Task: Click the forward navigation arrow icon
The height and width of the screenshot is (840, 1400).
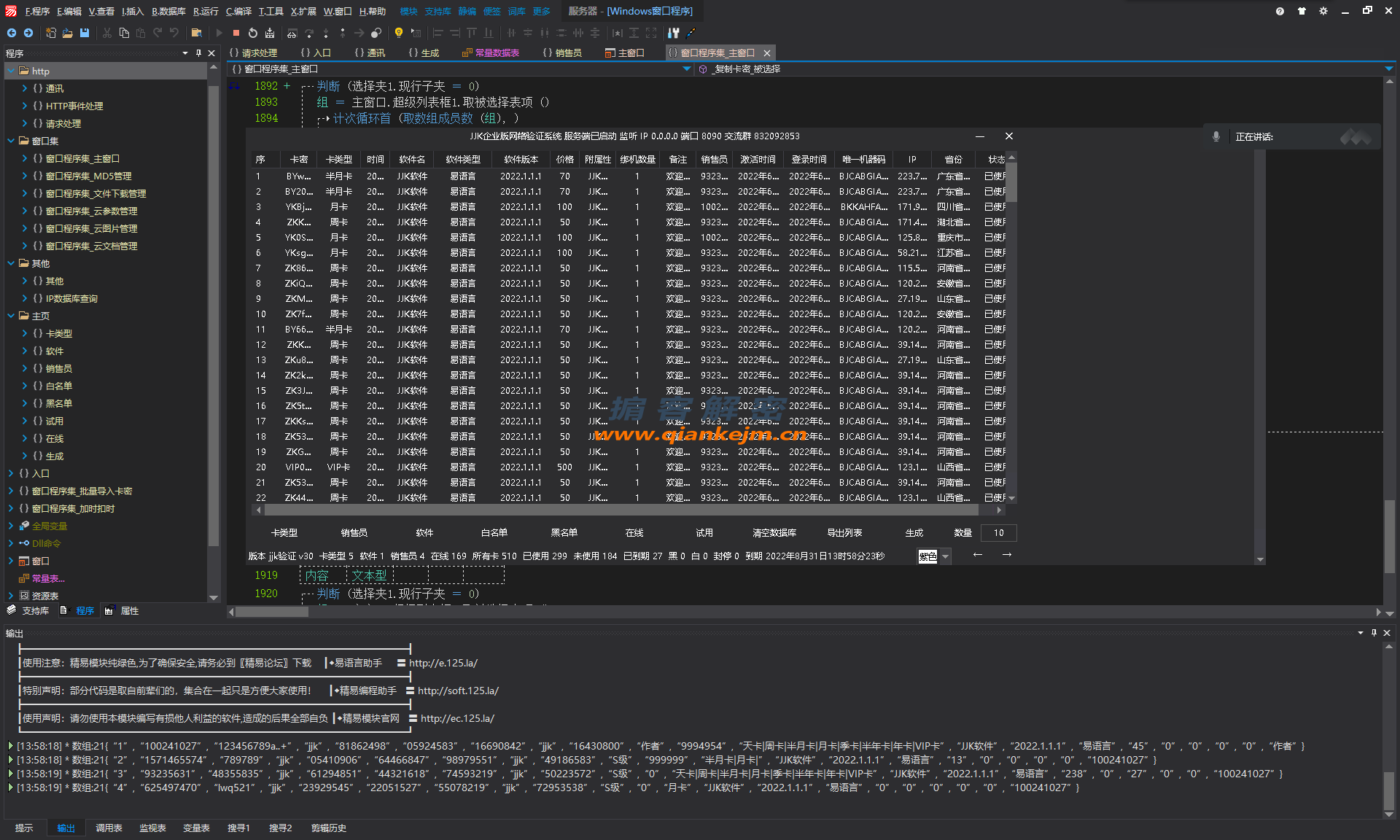Action: click(28, 33)
